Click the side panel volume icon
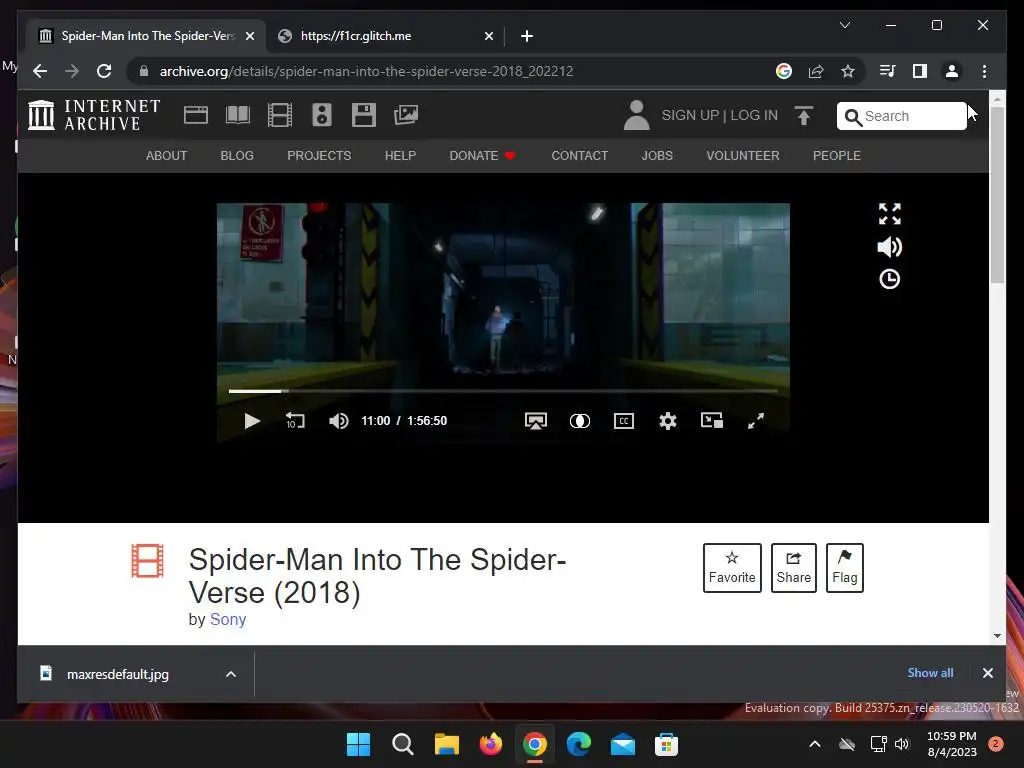This screenshot has width=1024, height=768. (x=889, y=247)
